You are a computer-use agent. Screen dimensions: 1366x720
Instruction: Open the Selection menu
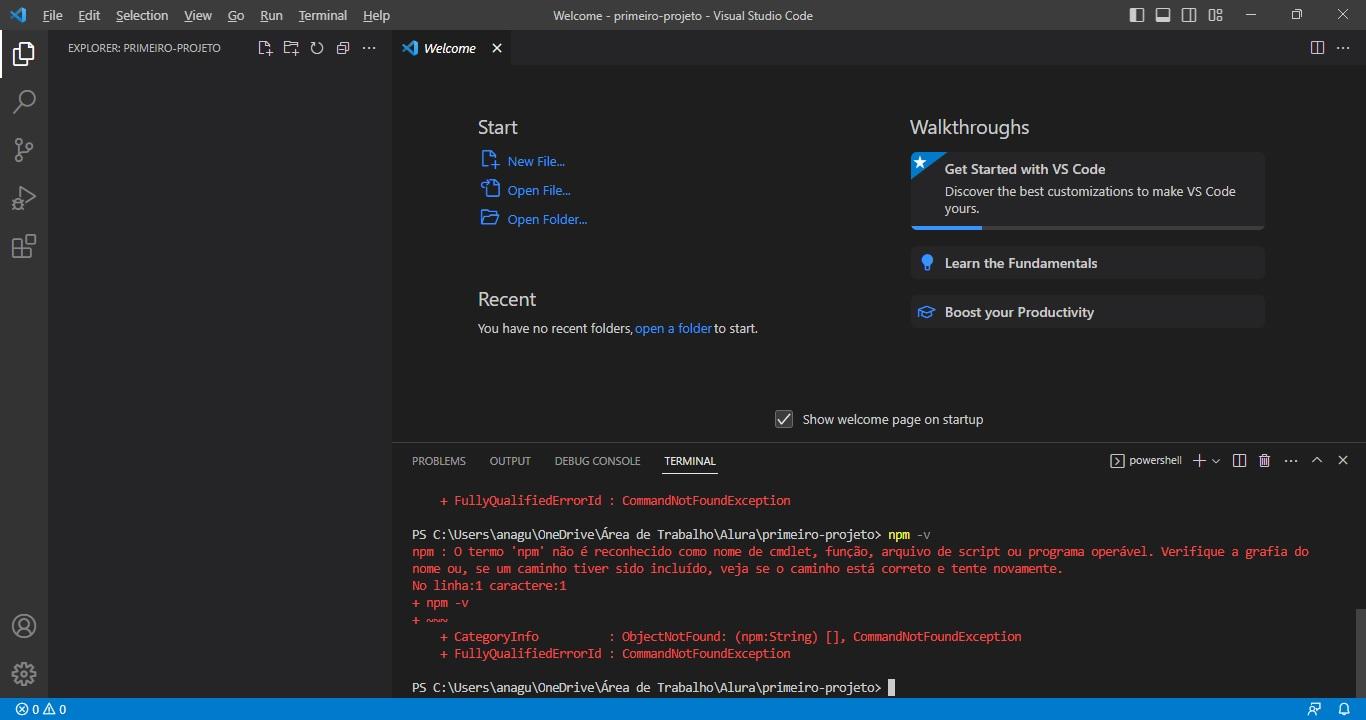tap(142, 15)
